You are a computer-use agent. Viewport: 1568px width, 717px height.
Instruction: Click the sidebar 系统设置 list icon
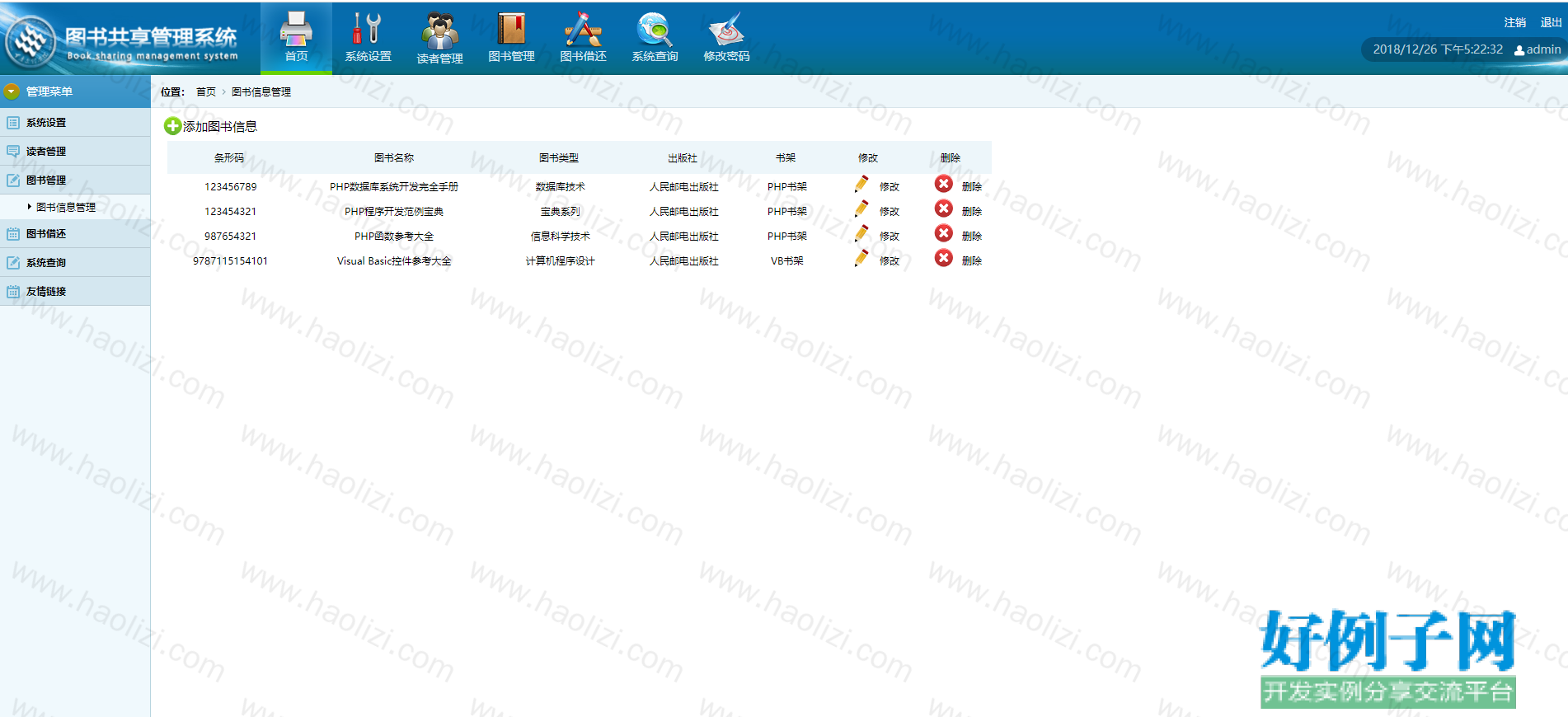click(13, 123)
